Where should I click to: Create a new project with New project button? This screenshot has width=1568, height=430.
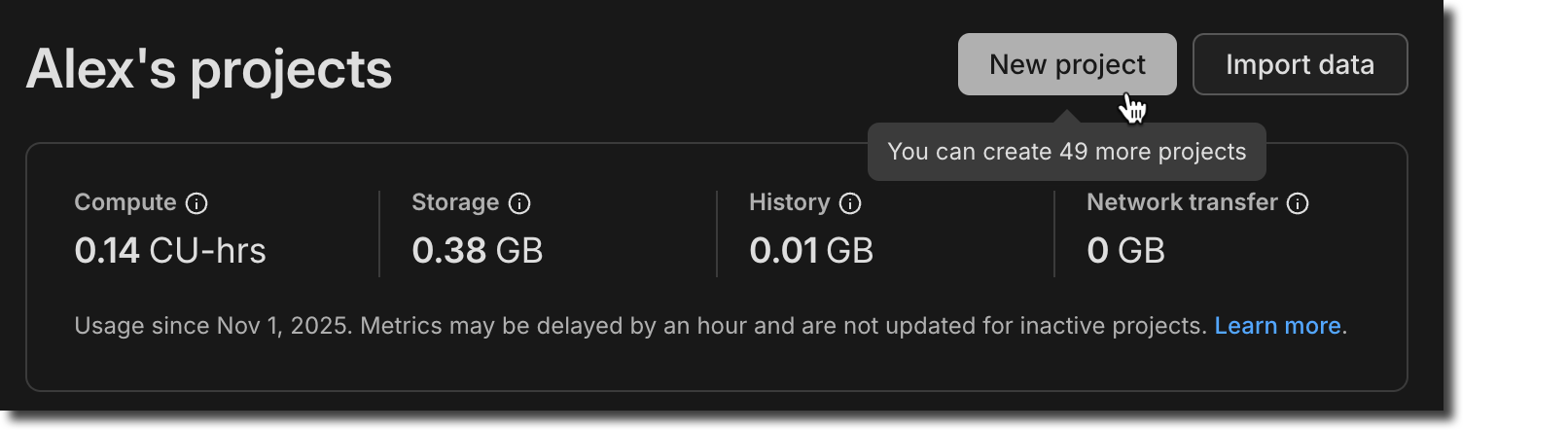coord(1066,64)
